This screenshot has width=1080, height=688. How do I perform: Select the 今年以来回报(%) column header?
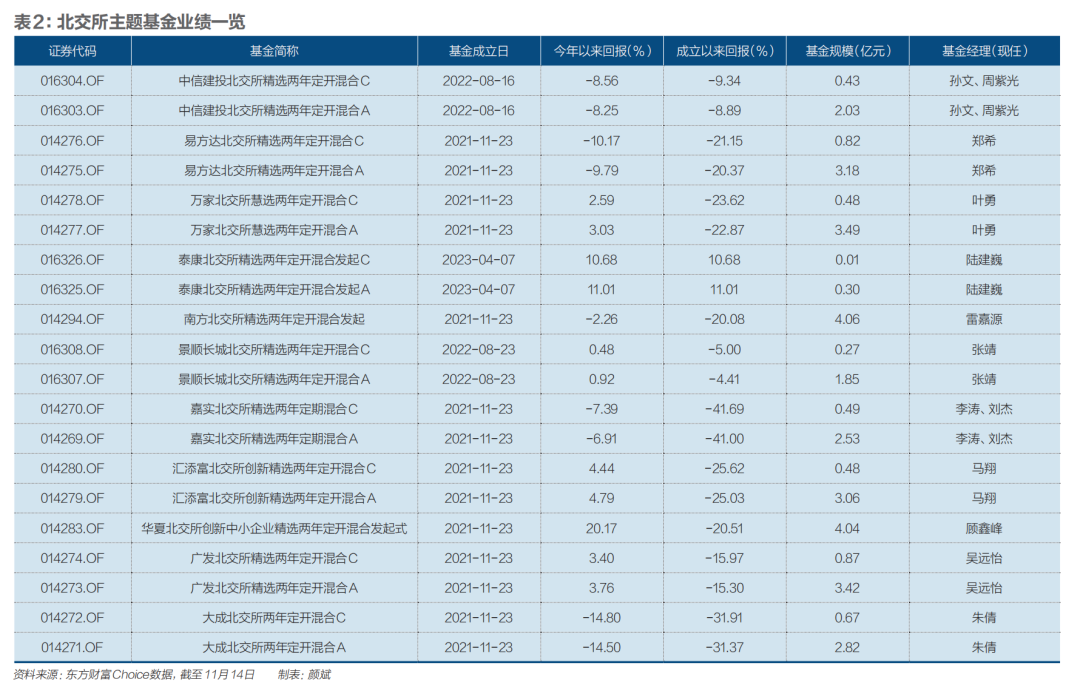[602, 51]
